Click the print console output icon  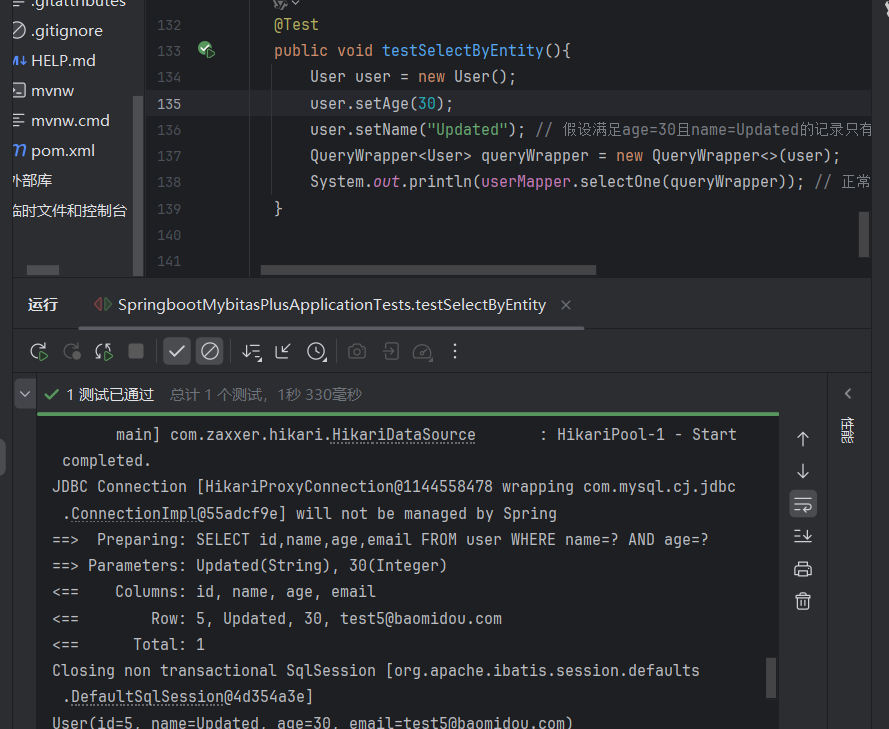coord(803,569)
